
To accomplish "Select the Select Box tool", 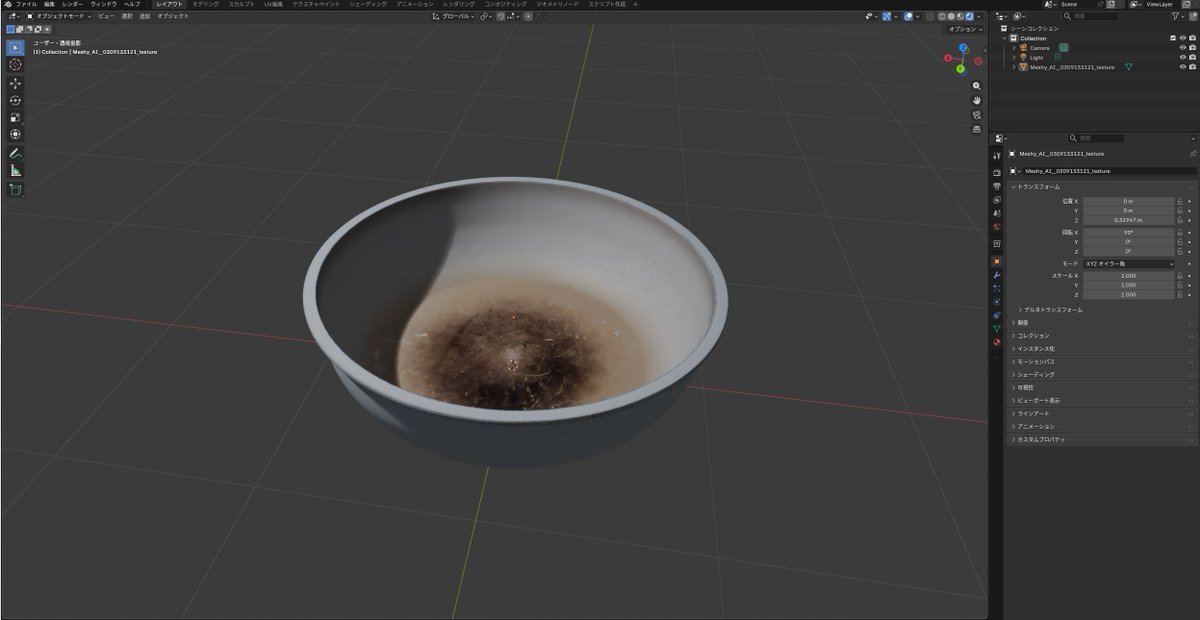I will tap(15, 48).
